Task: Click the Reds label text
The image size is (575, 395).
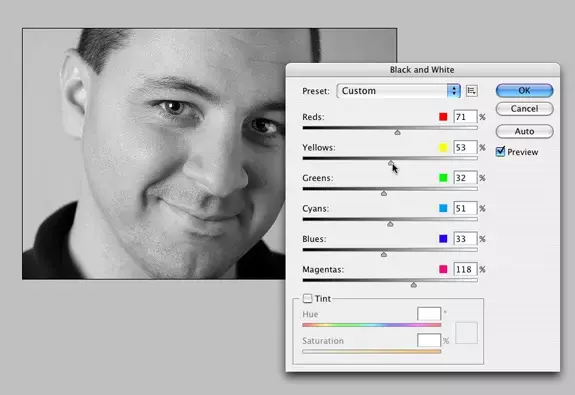Action: [x=313, y=117]
